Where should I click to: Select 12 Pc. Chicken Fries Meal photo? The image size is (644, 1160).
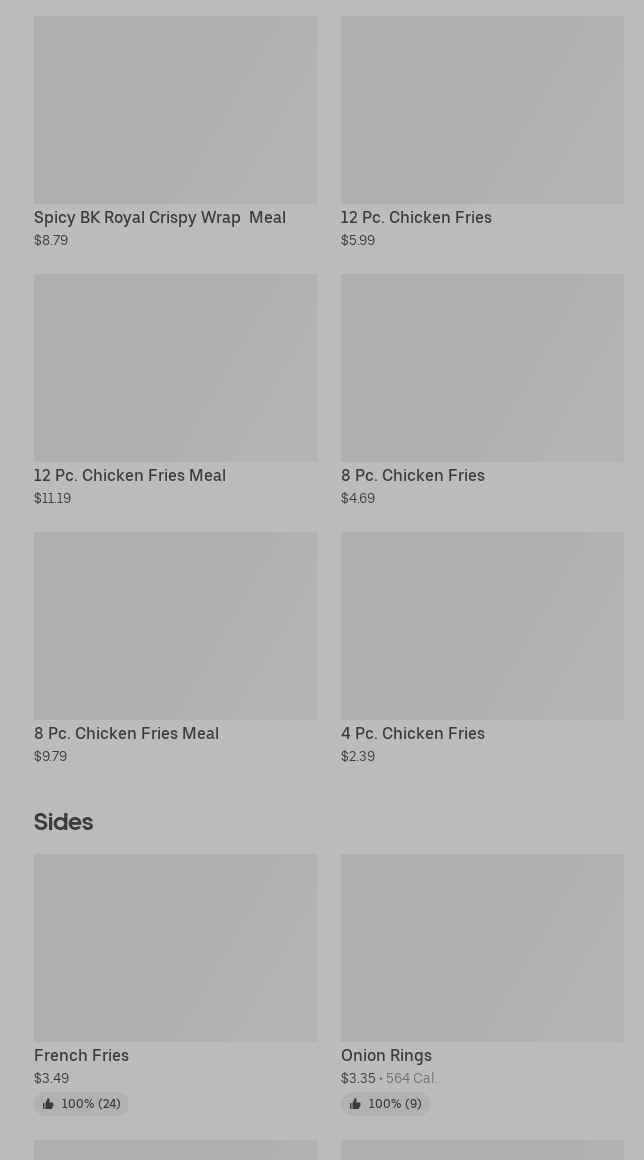pos(175,368)
